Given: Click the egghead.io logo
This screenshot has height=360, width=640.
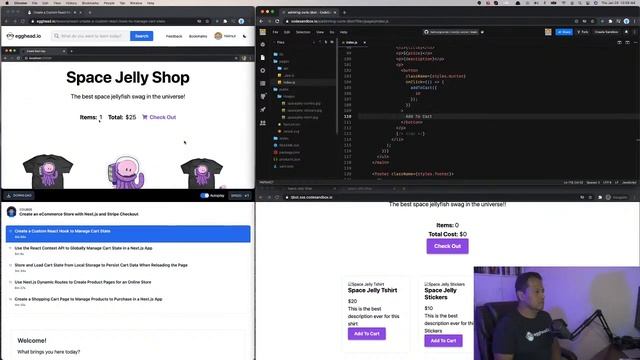Looking at the screenshot, I should pos(24,36).
